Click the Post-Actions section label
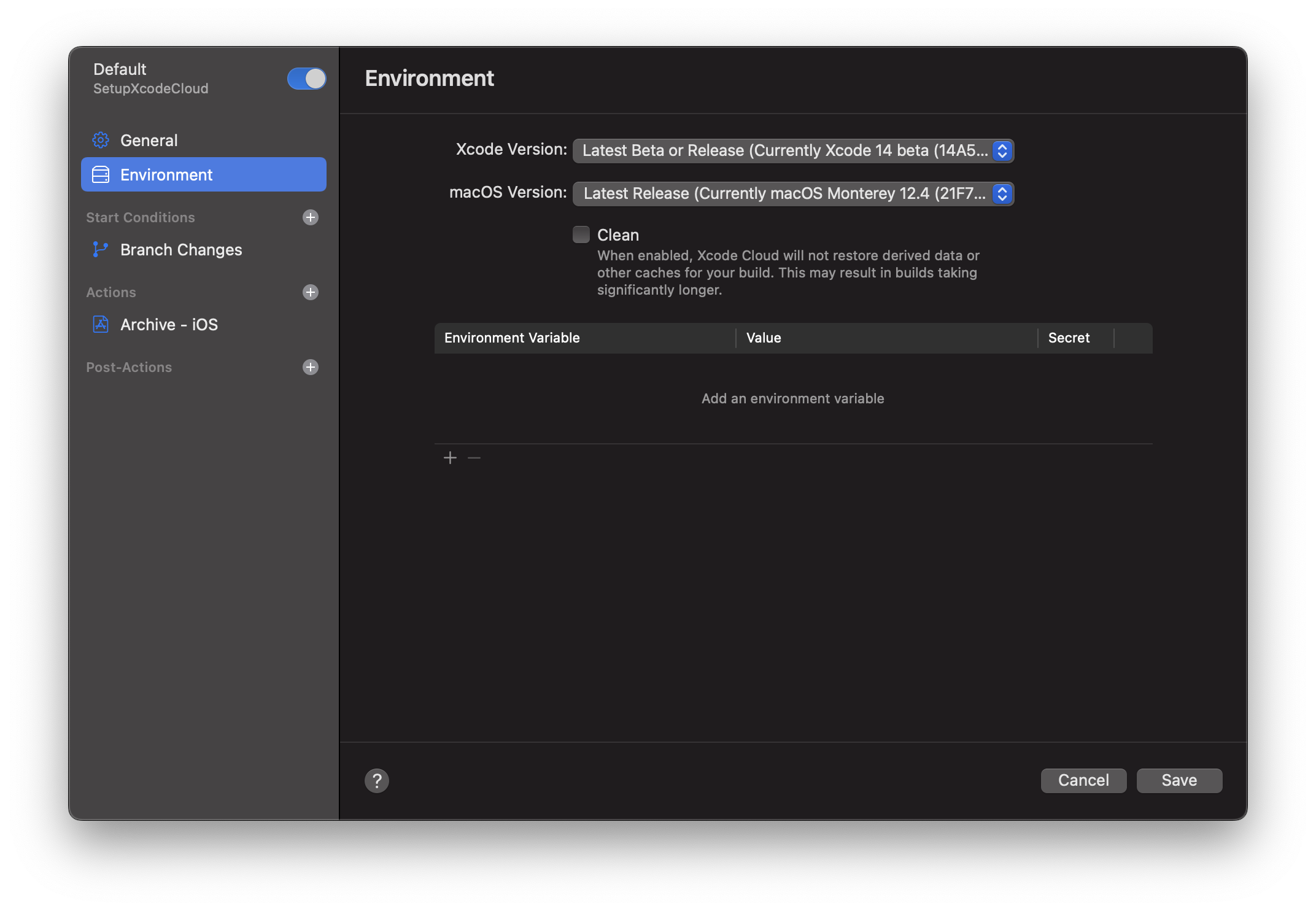The width and height of the screenshot is (1316, 911). (129, 367)
